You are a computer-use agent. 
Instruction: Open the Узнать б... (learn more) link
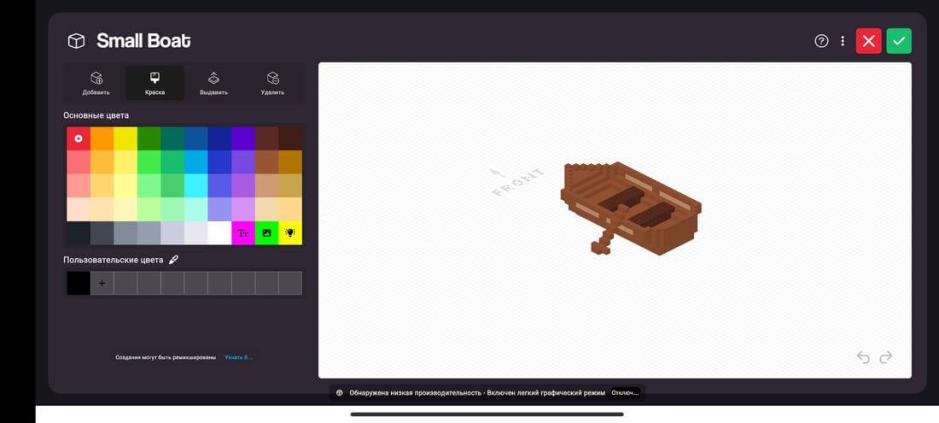pyautogui.click(x=238, y=358)
